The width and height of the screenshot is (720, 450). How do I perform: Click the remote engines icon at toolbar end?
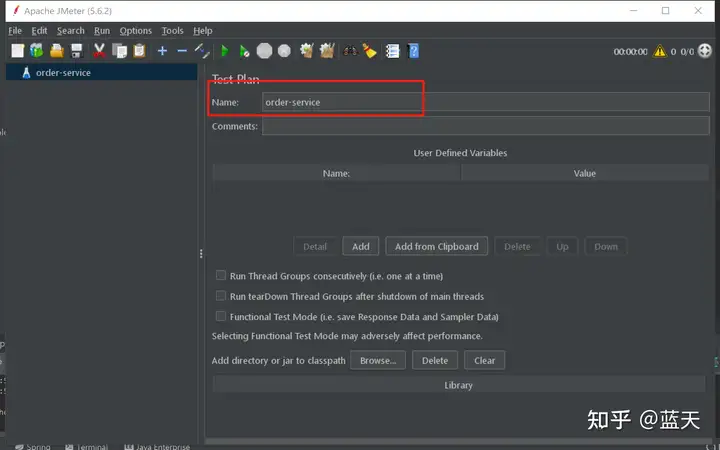(704, 51)
